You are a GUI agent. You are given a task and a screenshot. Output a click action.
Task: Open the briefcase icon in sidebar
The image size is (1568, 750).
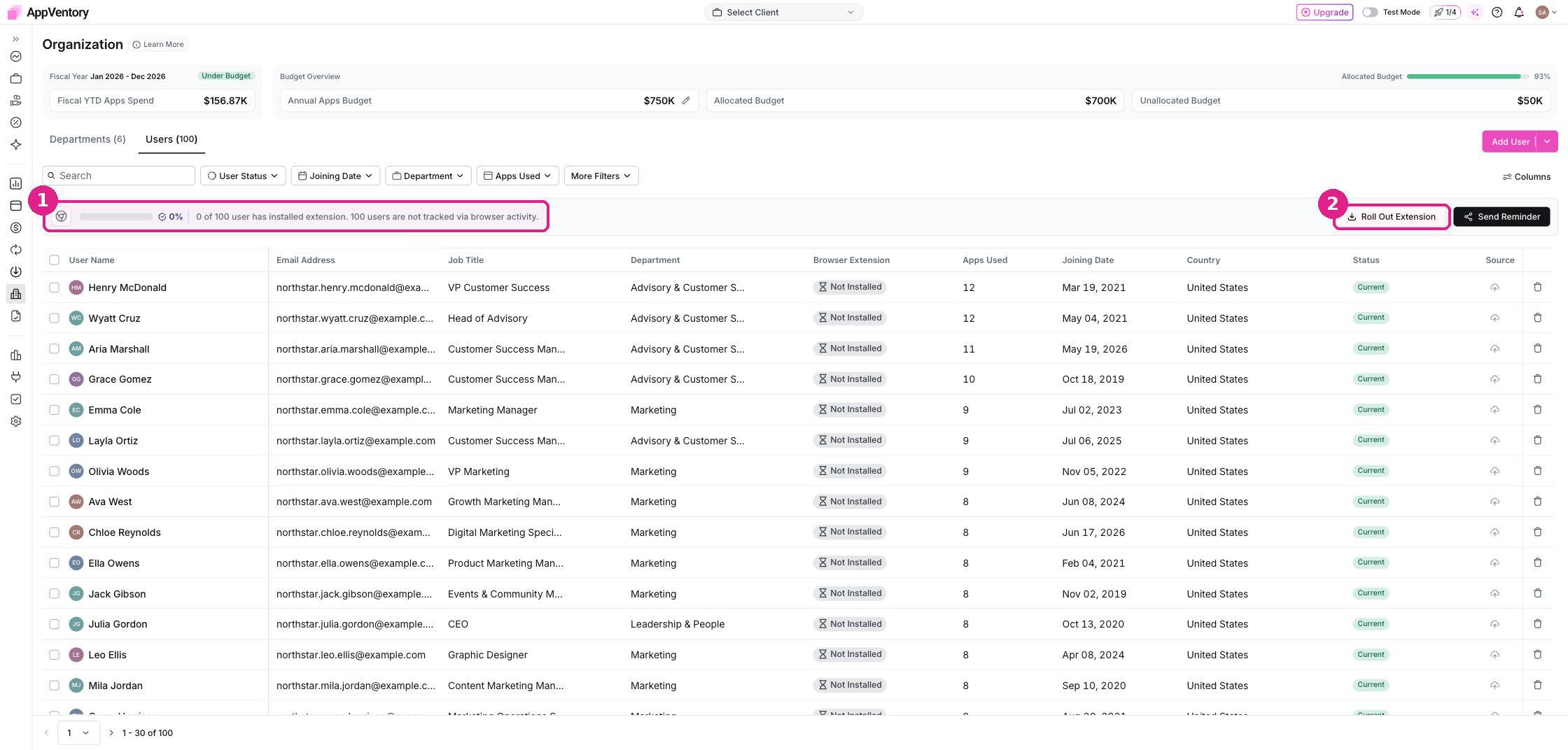point(15,78)
